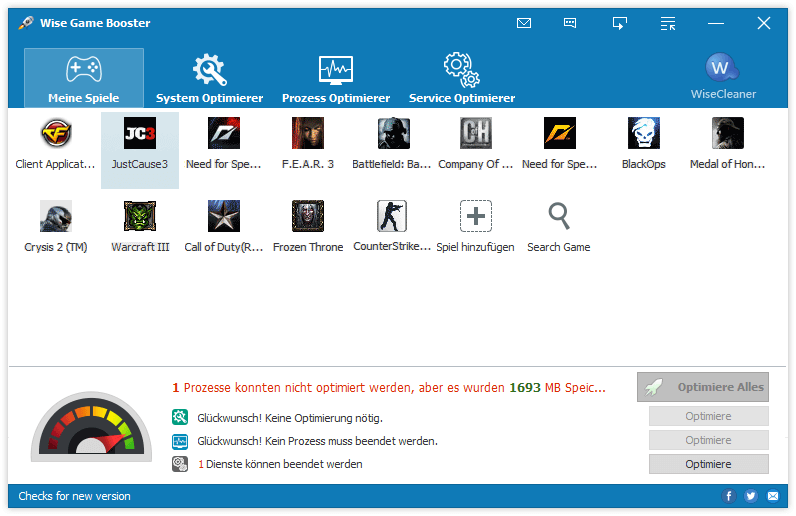This screenshot has height=516, width=796.
Task: Click the 'Checks for new version' status text
Action: tap(75, 496)
